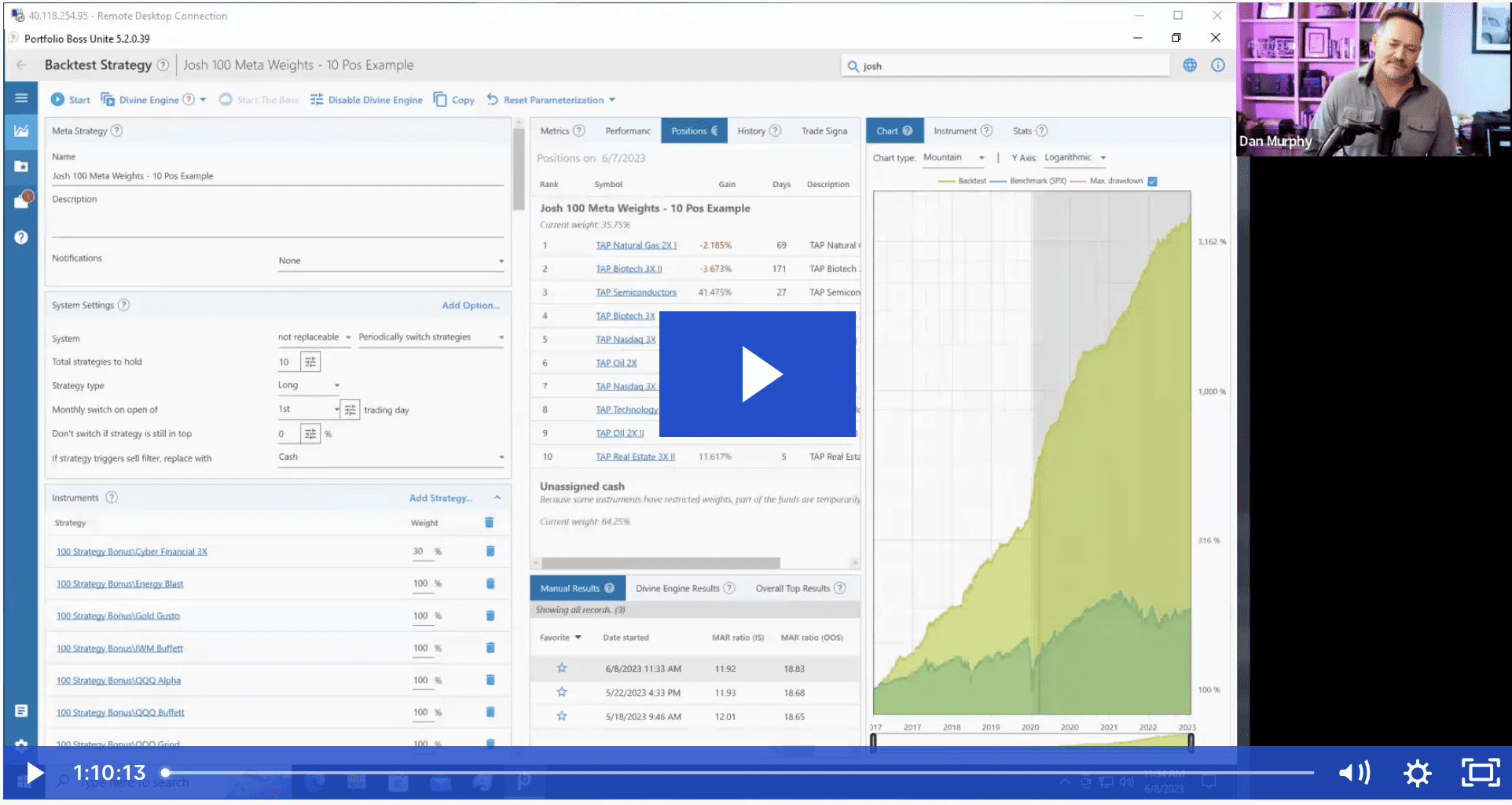Click Add Option link in System Settings
The height and width of the screenshot is (805, 1512).
[471, 305]
